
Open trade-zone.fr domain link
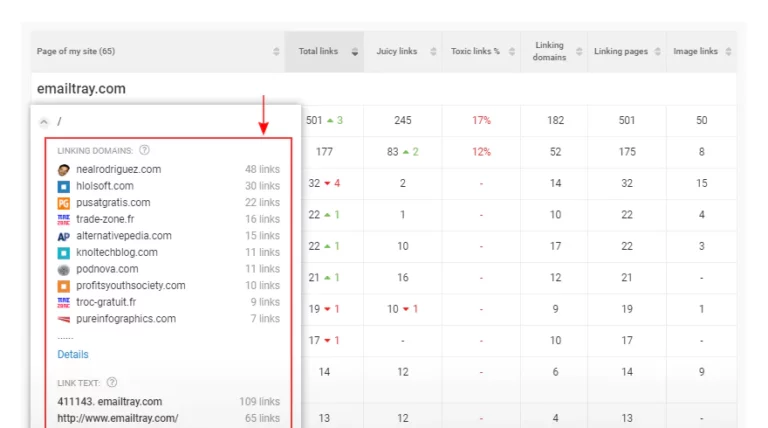pos(105,219)
